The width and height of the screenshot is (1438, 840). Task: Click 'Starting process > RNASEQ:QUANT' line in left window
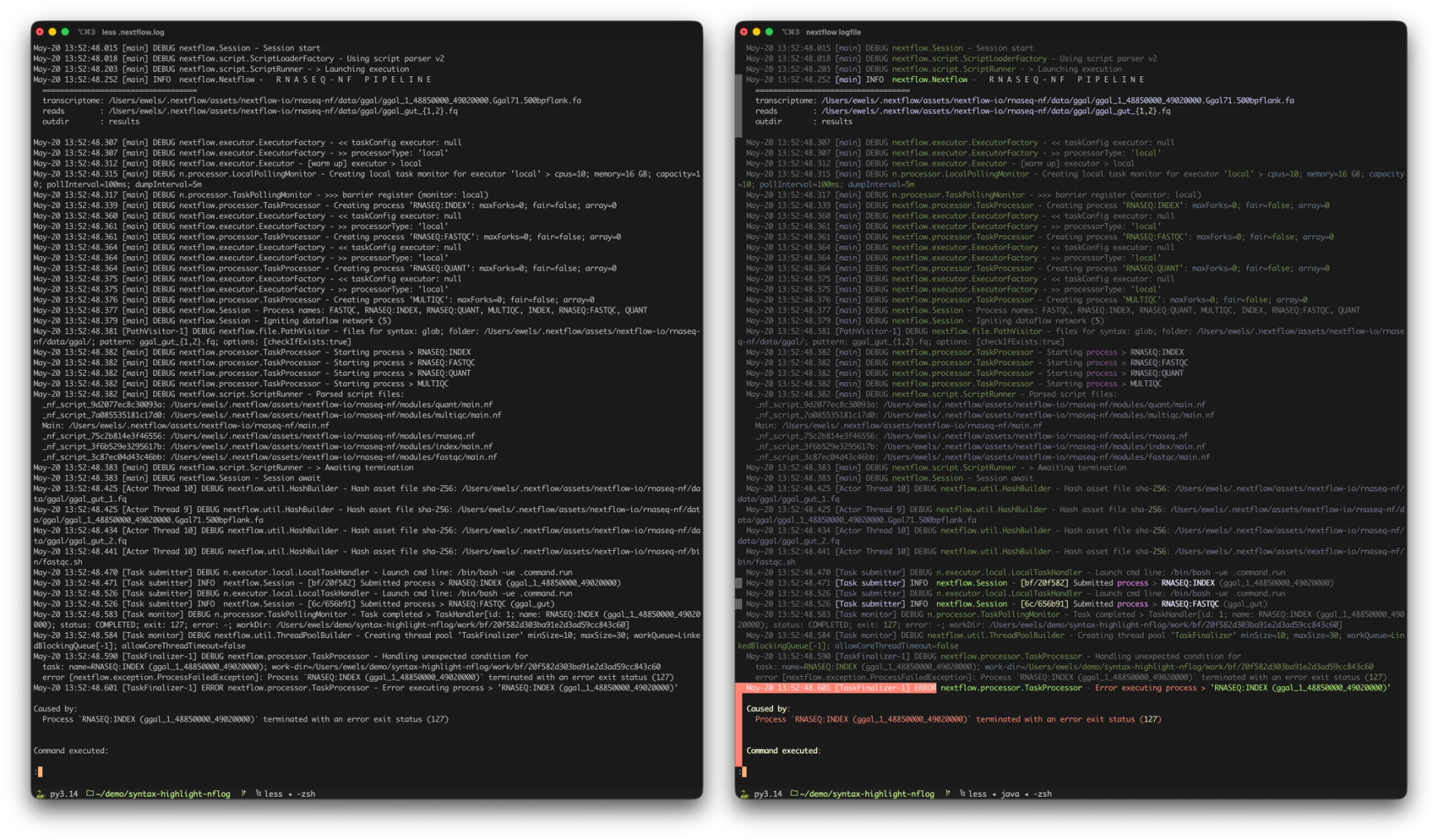tap(252, 373)
